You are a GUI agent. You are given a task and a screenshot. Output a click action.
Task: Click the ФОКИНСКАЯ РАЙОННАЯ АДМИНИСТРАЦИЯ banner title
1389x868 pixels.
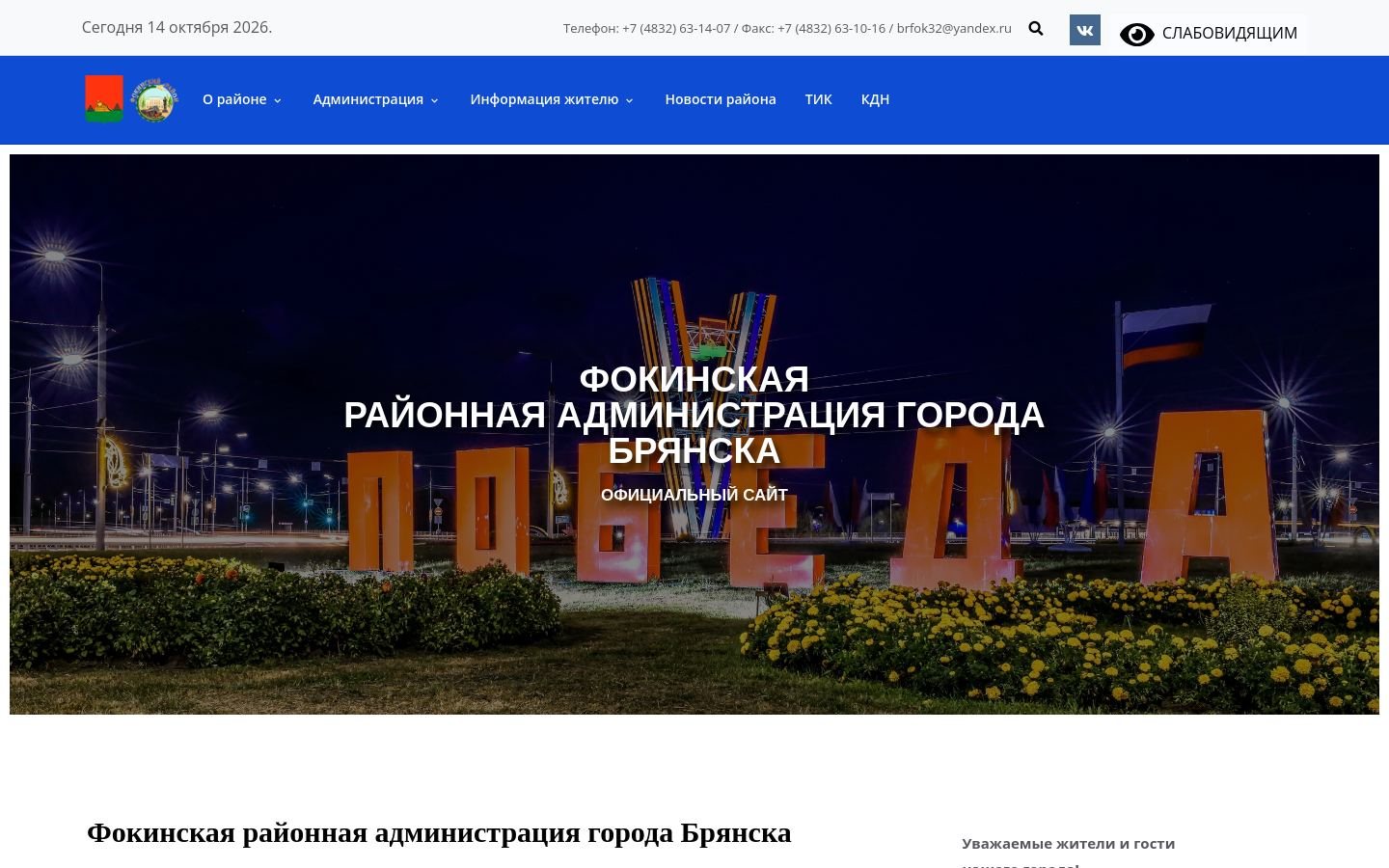694,415
